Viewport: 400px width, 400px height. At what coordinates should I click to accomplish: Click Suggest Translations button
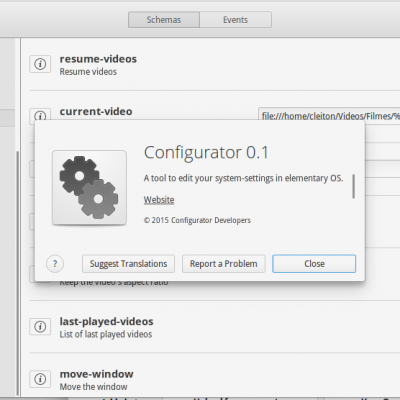point(128,264)
